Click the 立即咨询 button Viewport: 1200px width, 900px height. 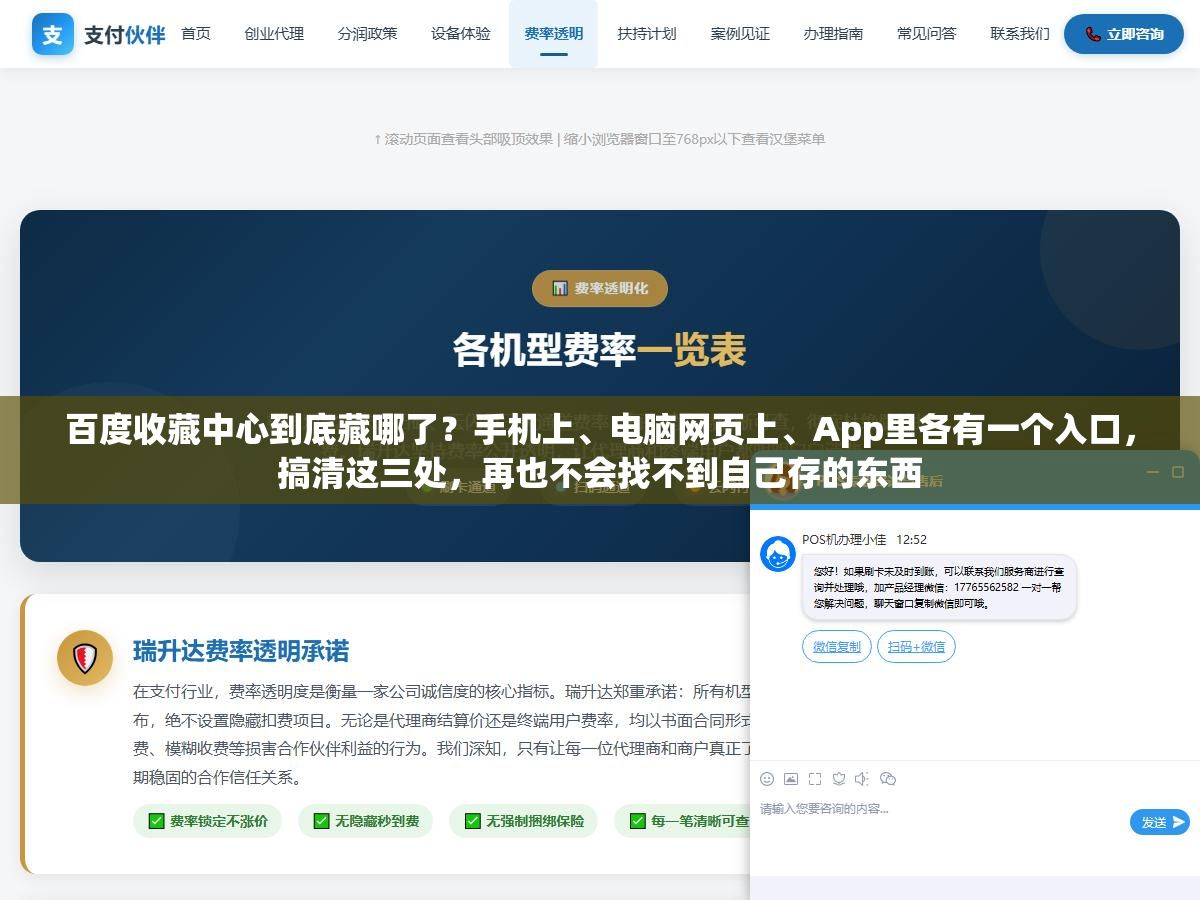pyautogui.click(x=1124, y=34)
